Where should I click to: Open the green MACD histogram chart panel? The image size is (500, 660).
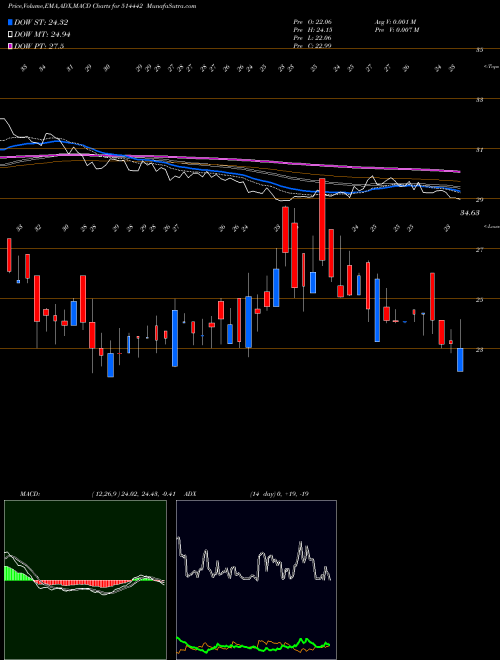(85, 580)
